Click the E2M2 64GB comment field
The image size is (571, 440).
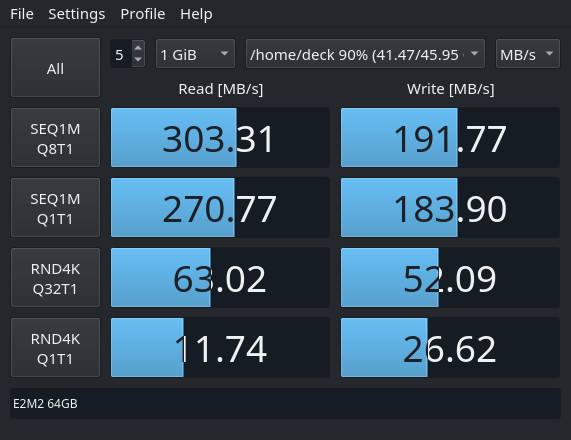(x=286, y=404)
